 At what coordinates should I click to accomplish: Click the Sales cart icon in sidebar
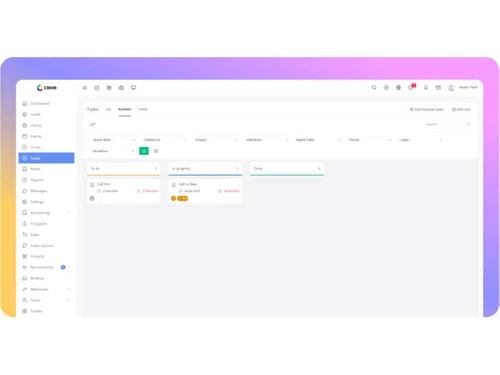pos(25,235)
